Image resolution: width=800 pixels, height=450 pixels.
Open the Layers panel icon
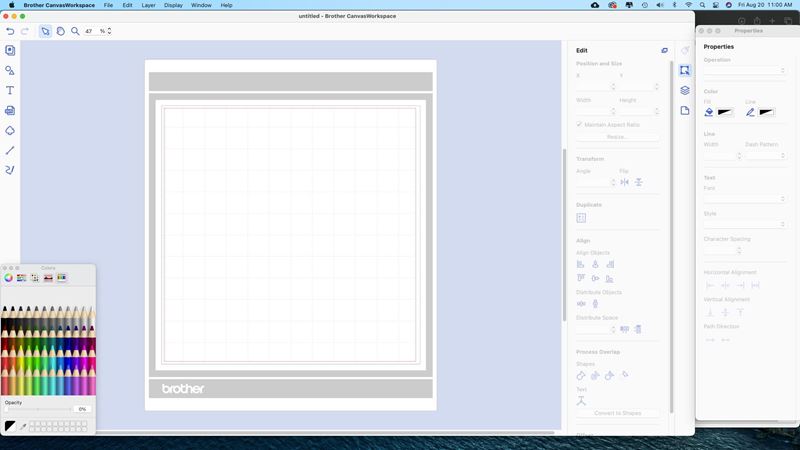click(685, 90)
